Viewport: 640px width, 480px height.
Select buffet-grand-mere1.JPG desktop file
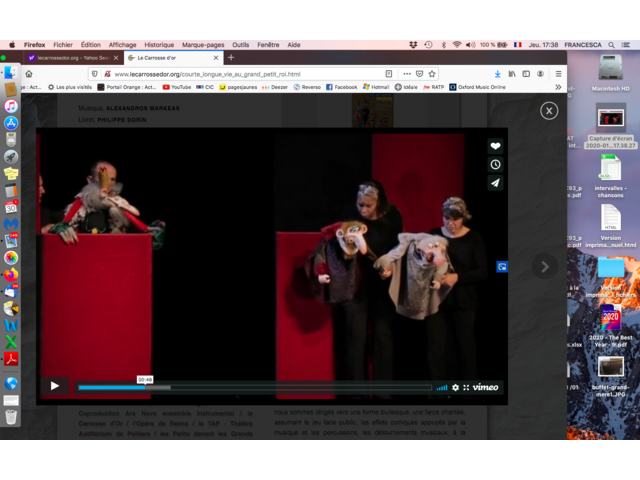(611, 376)
